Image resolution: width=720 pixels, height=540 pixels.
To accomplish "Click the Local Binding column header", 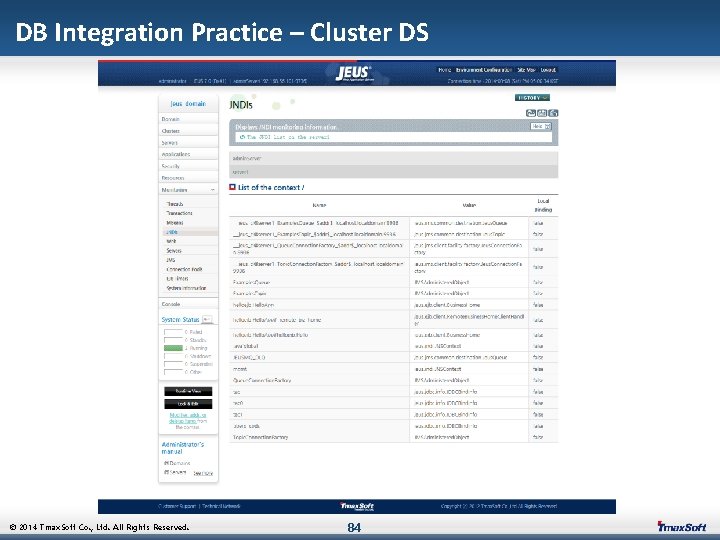I will tap(543, 205).
